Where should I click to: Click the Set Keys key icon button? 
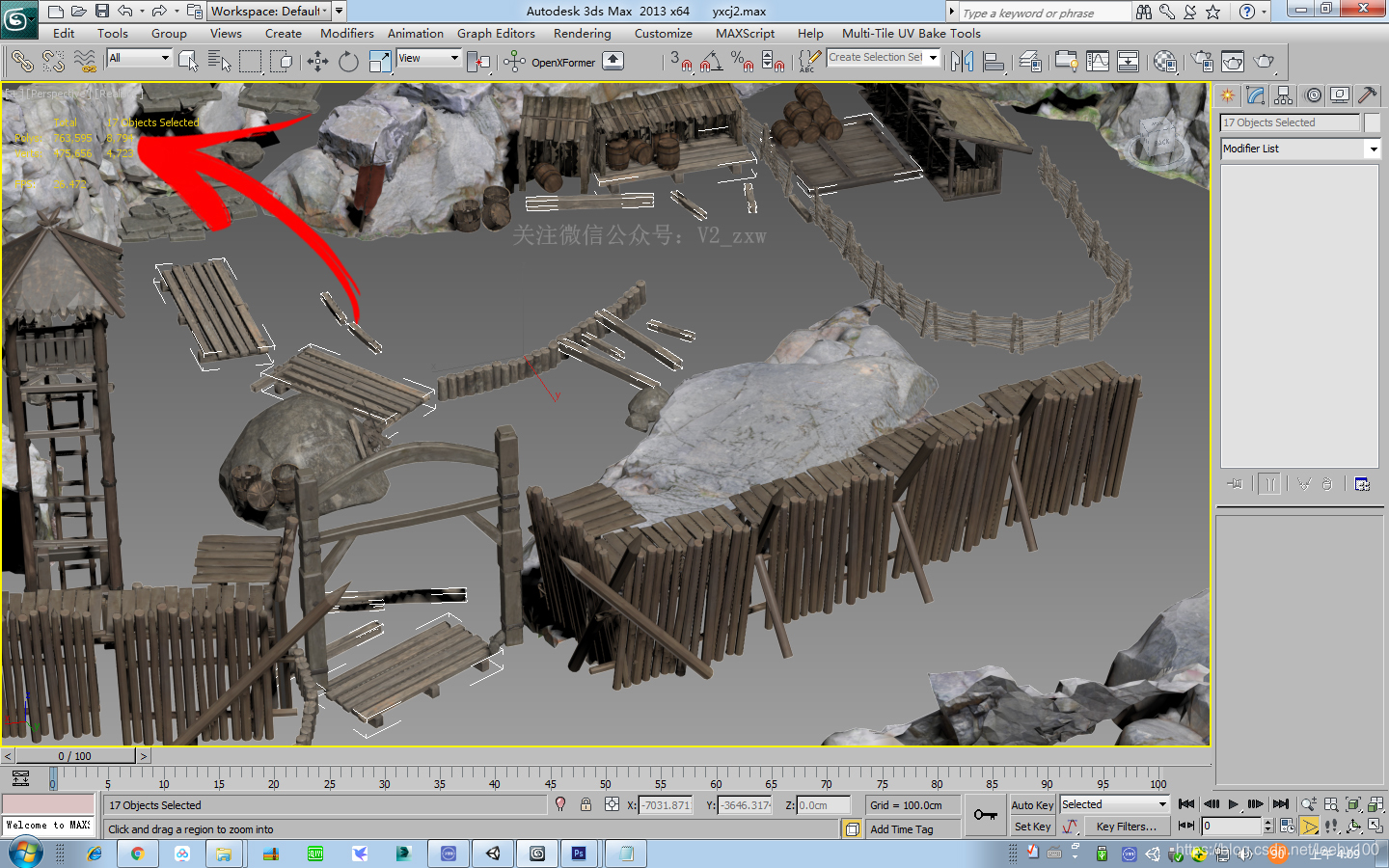click(985, 815)
